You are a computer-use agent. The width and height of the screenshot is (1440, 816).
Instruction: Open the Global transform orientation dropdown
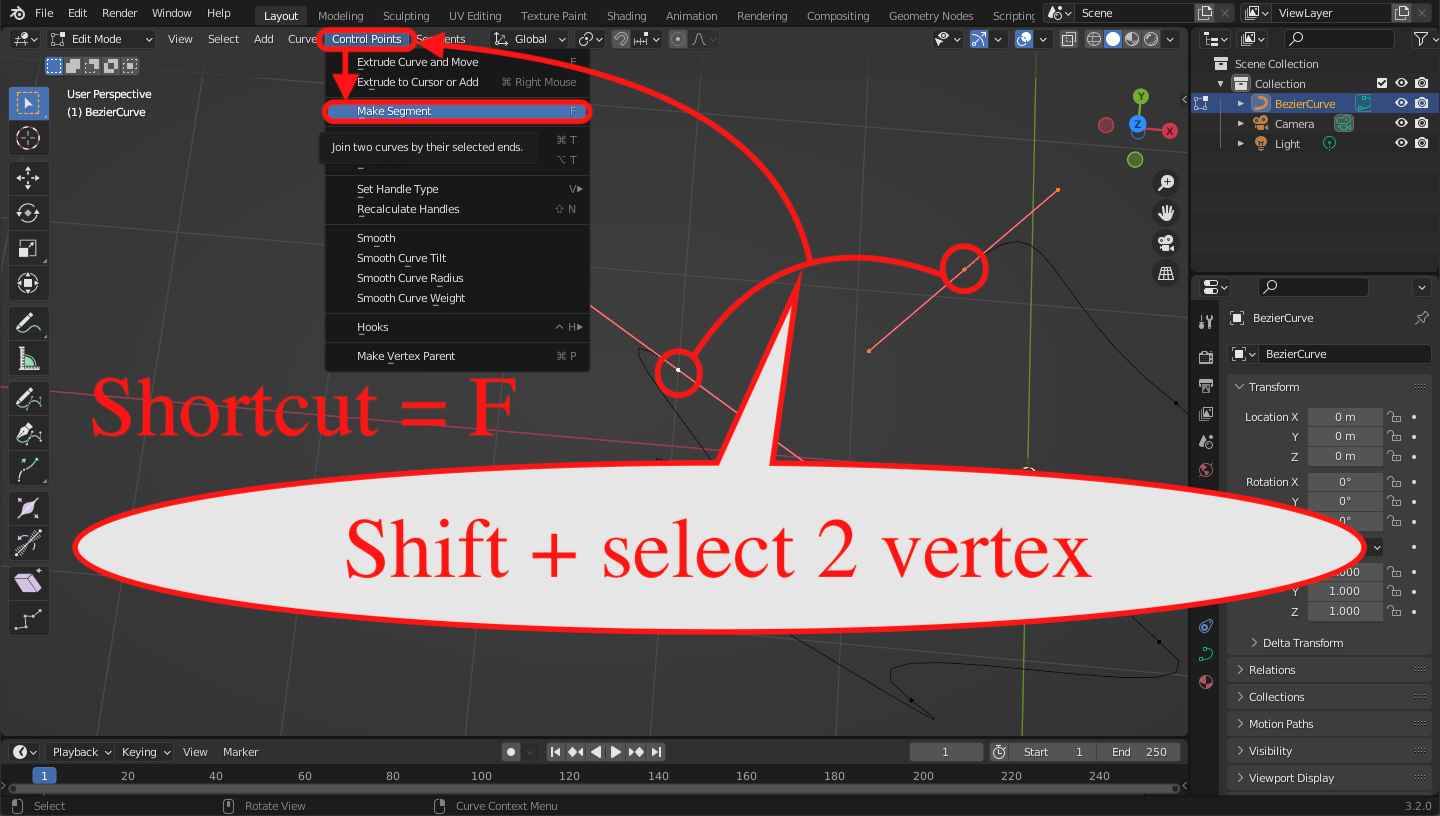coord(530,39)
